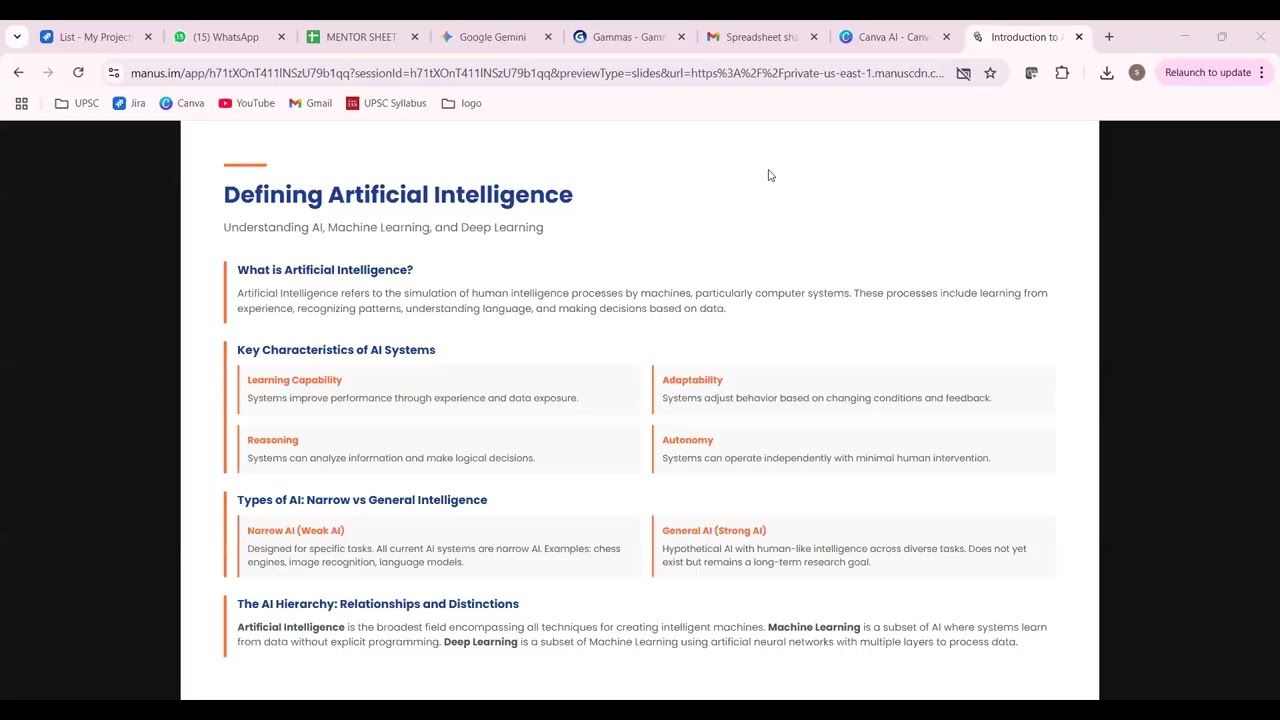Open the UPSC bookmarks folder

point(77,103)
